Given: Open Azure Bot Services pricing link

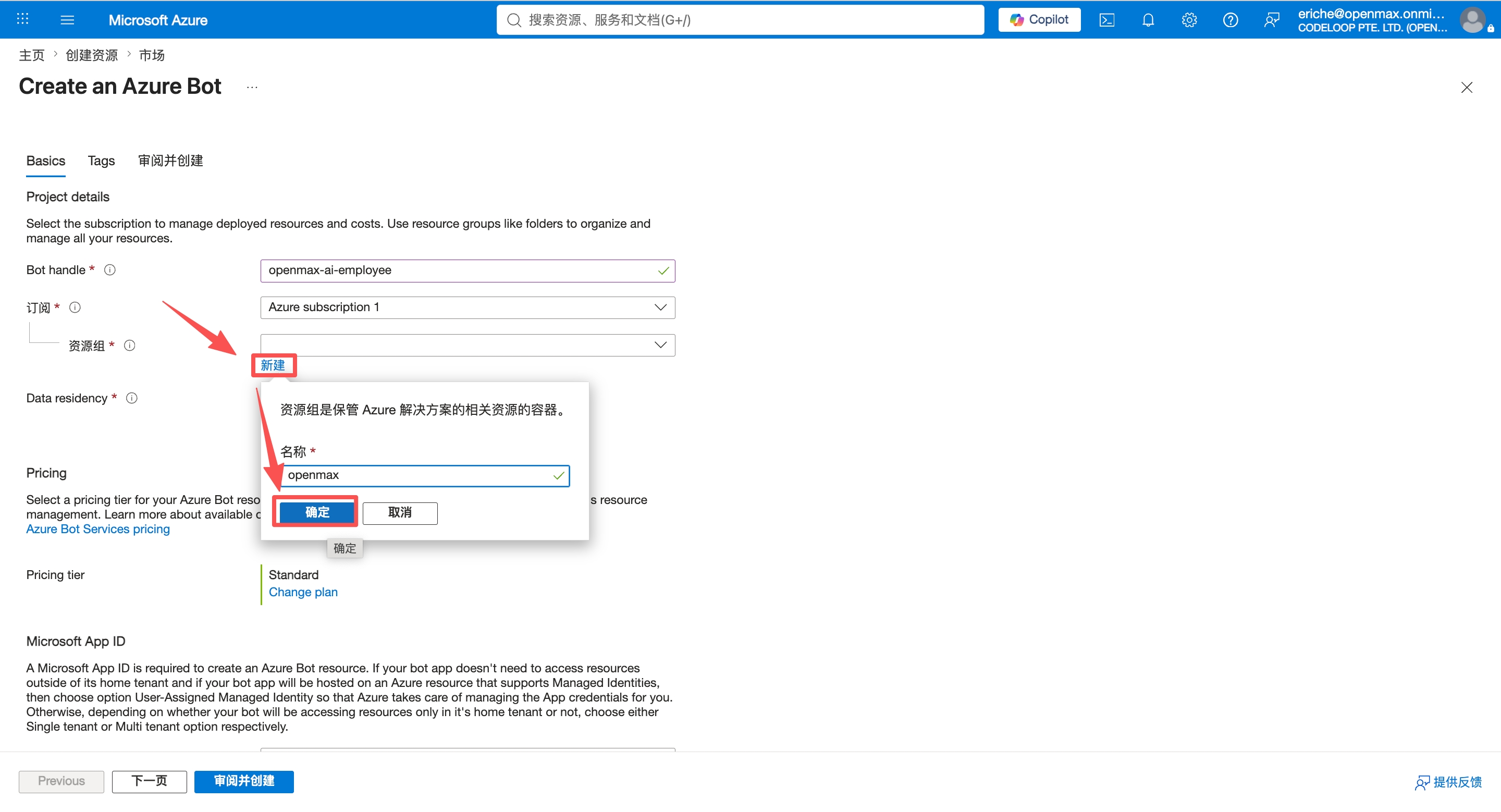Looking at the screenshot, I should [98, 529].
